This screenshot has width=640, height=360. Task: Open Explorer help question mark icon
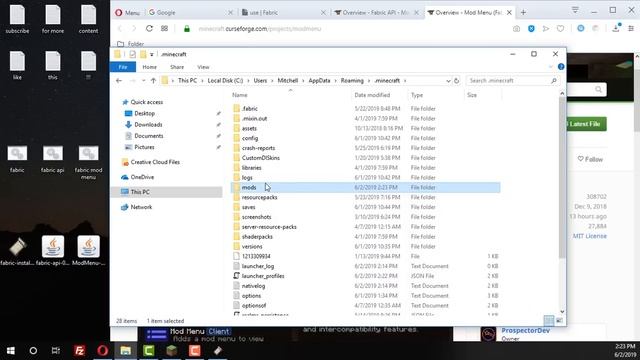[x=561, y=67]
